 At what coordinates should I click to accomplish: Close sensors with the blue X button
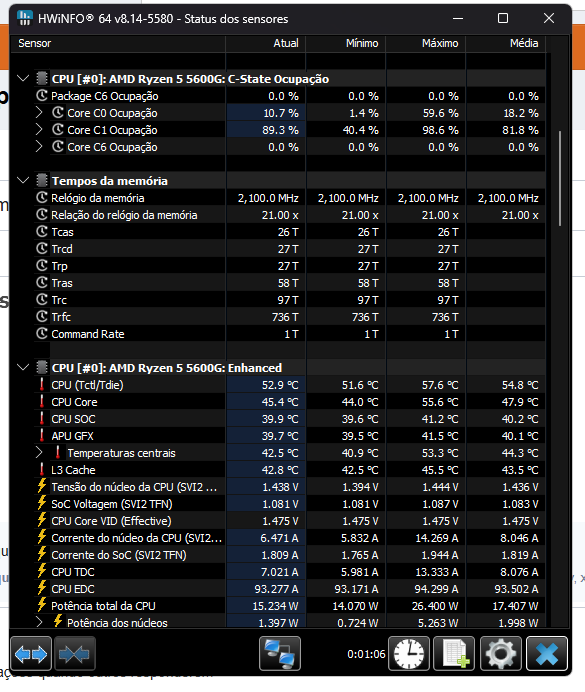tap(547, 654)
